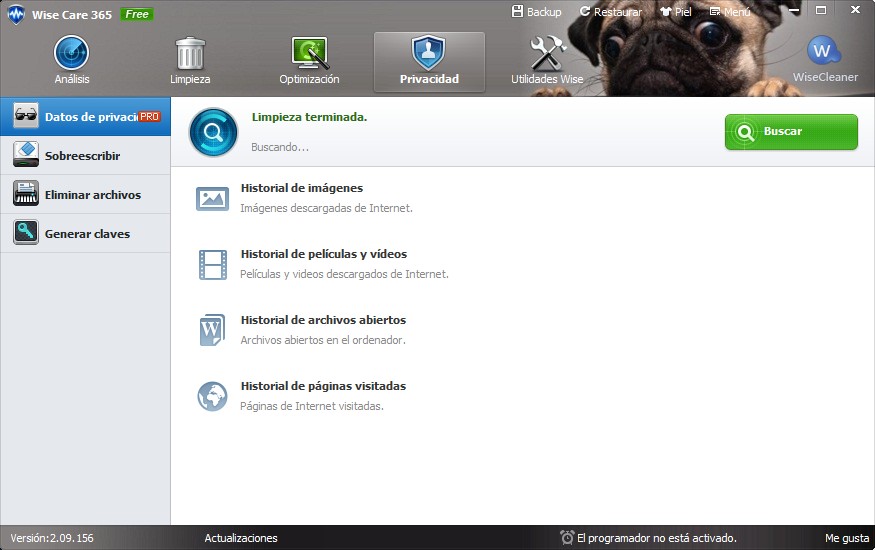This screenshot has width=875, height=550.
Task: Click the Generar claves key icon
Action: [x=26, y=233]
